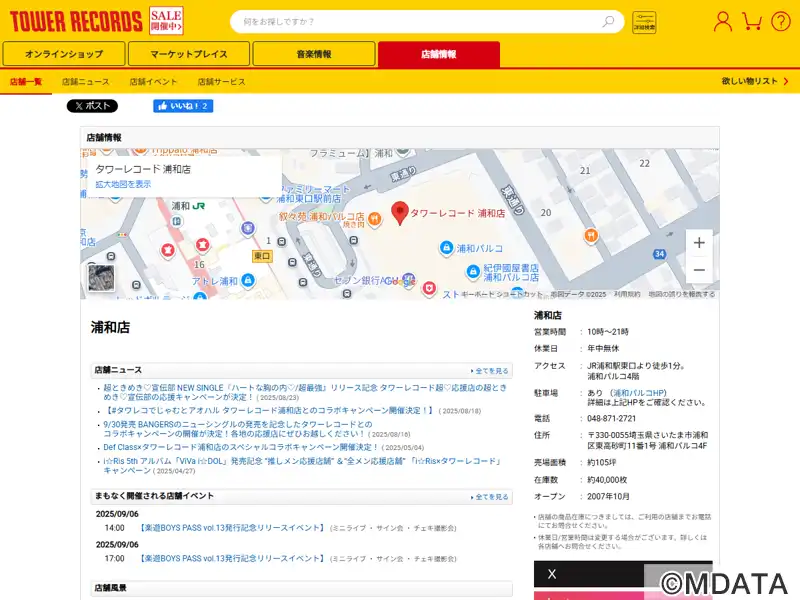Click the セブン銀行ATM label on map

[x=366, y=281]
